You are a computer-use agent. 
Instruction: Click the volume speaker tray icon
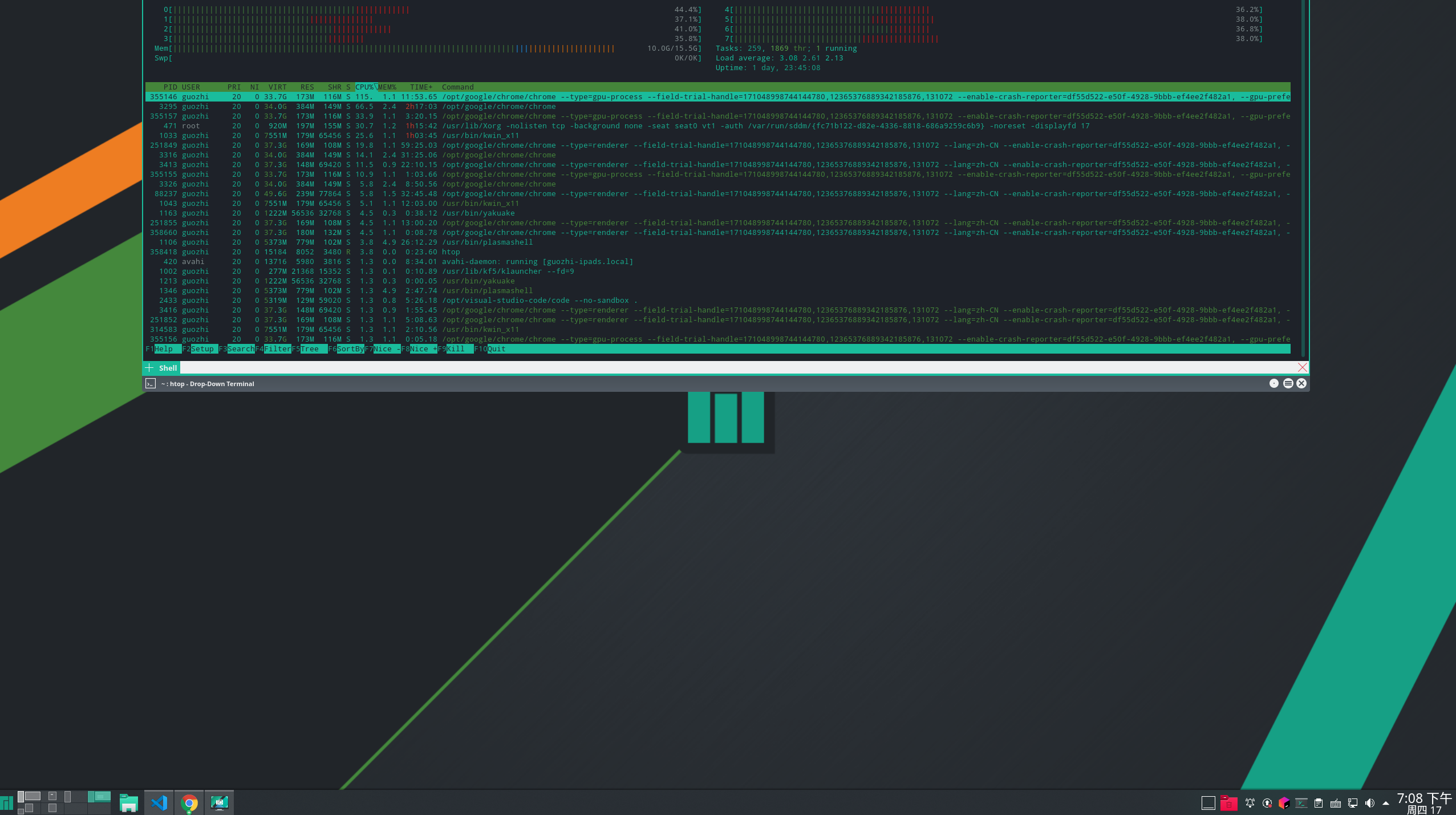[x=1369, y=803]
